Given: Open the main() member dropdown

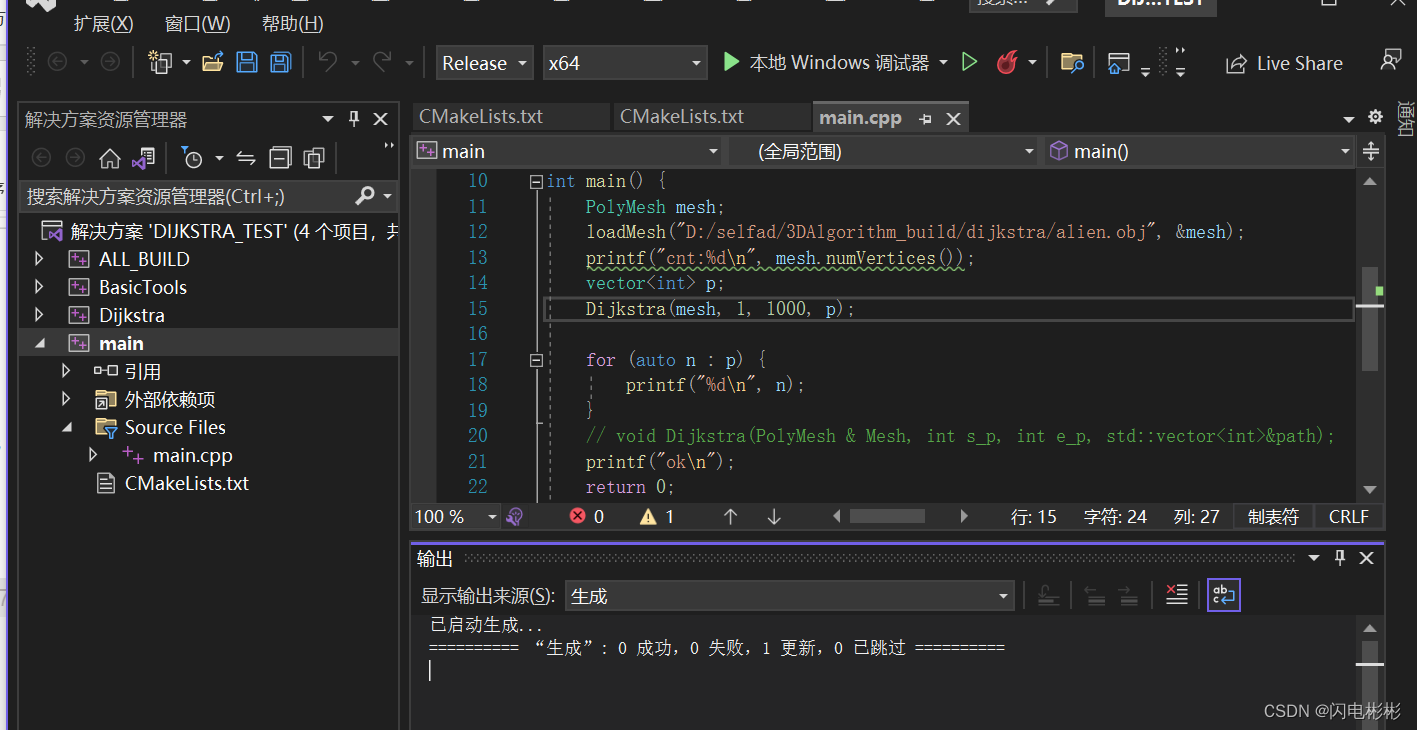Looking at the screenshot, I should (x=1199, y=151).
